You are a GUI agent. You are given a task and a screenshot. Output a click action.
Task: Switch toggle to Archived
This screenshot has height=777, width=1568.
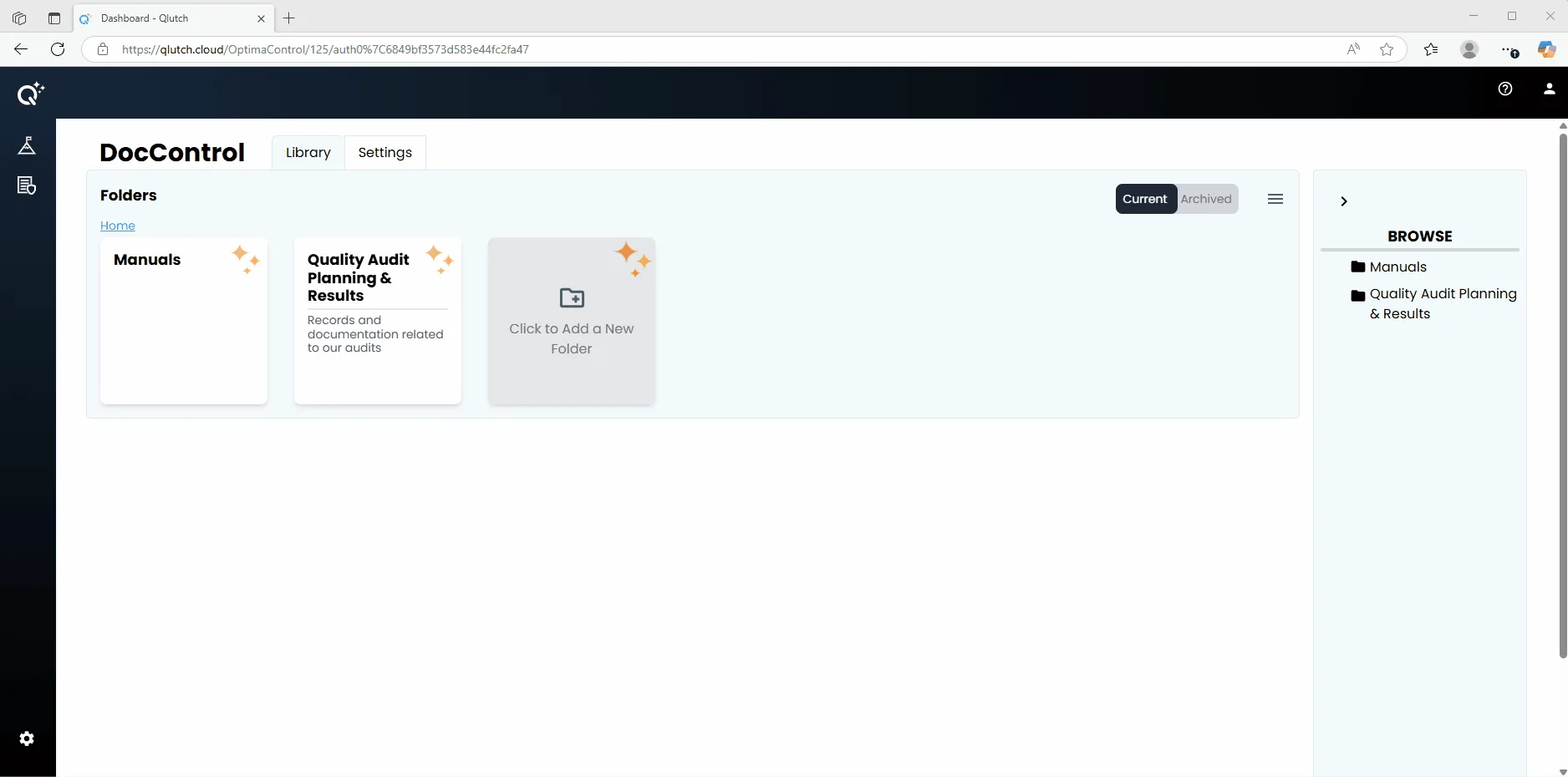(x=1206, y=199)
